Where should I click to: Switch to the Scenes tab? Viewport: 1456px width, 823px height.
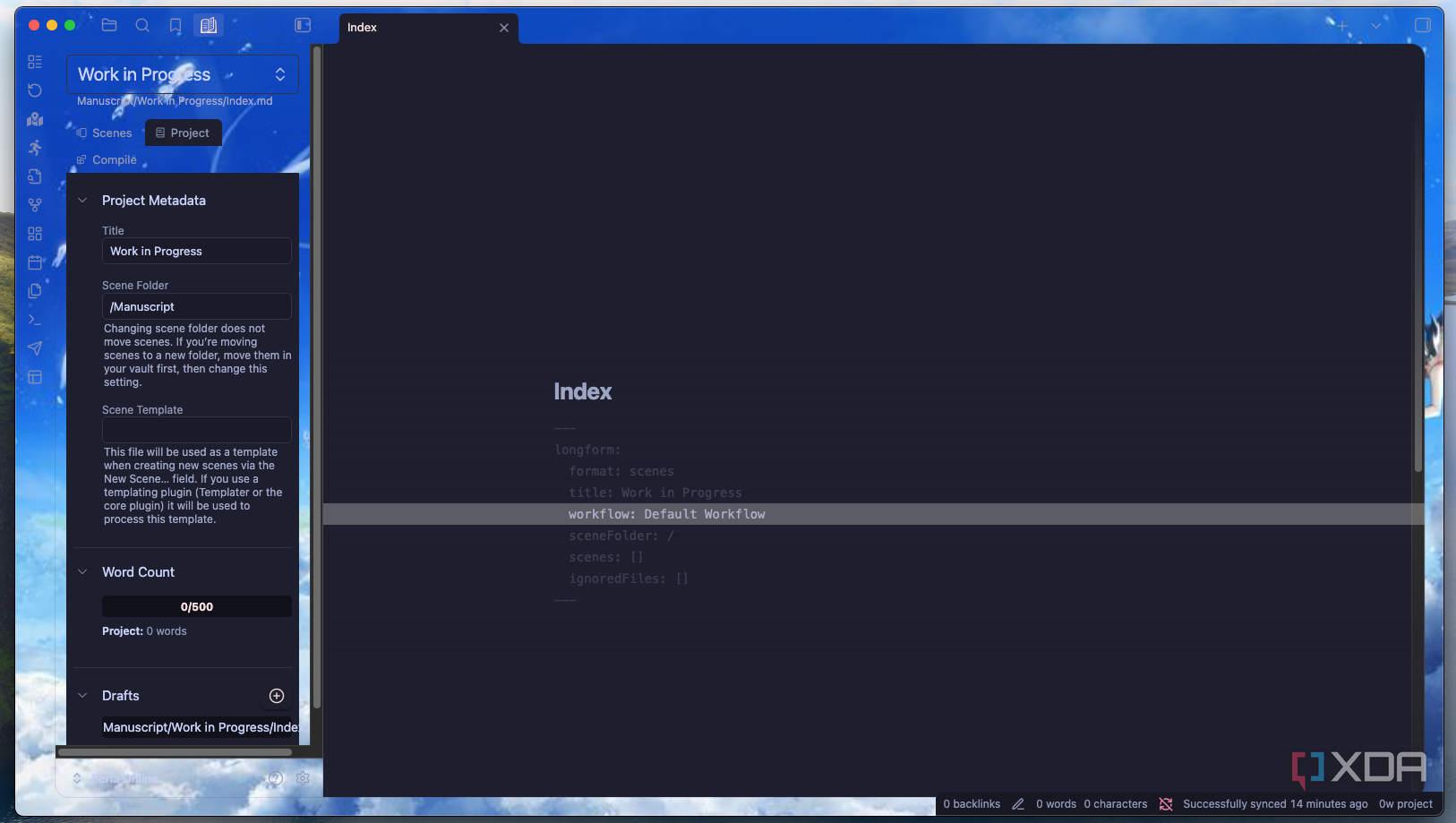click(105, 133)
